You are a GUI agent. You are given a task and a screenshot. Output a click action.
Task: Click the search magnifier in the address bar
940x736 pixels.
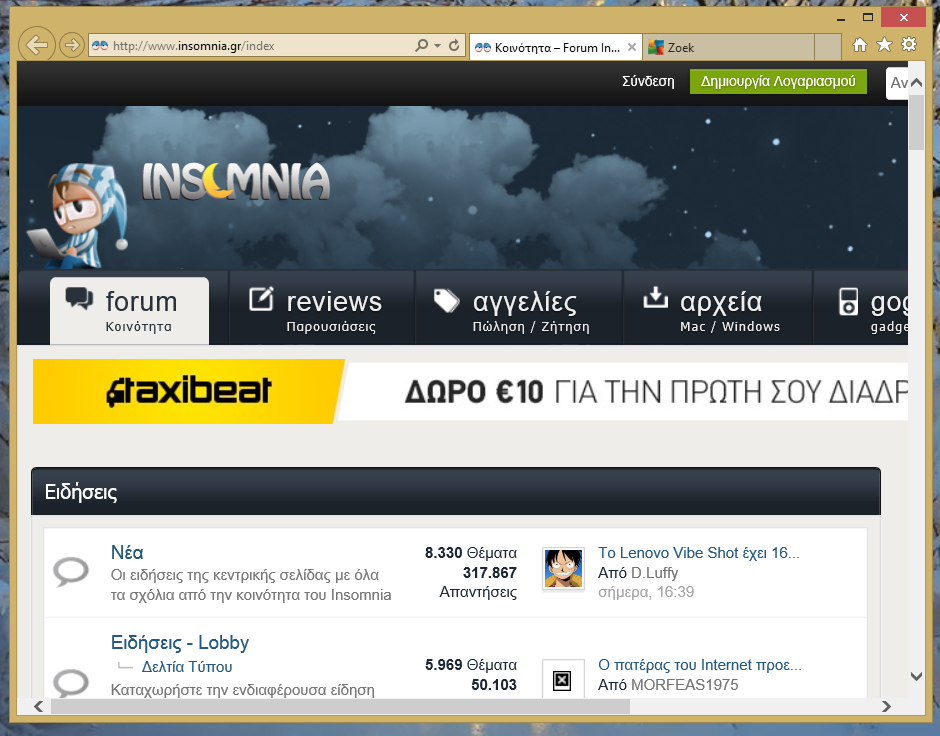pos(421,46)
